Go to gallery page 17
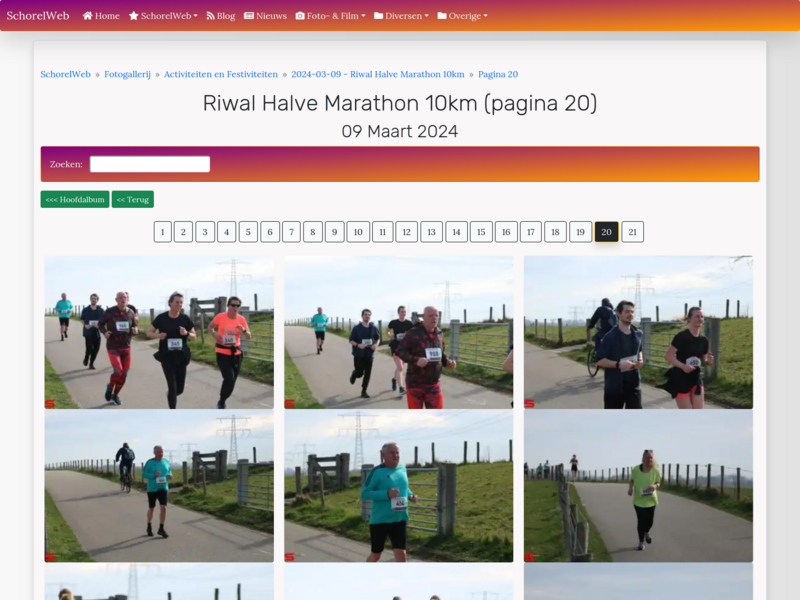 tap(531, 232)
